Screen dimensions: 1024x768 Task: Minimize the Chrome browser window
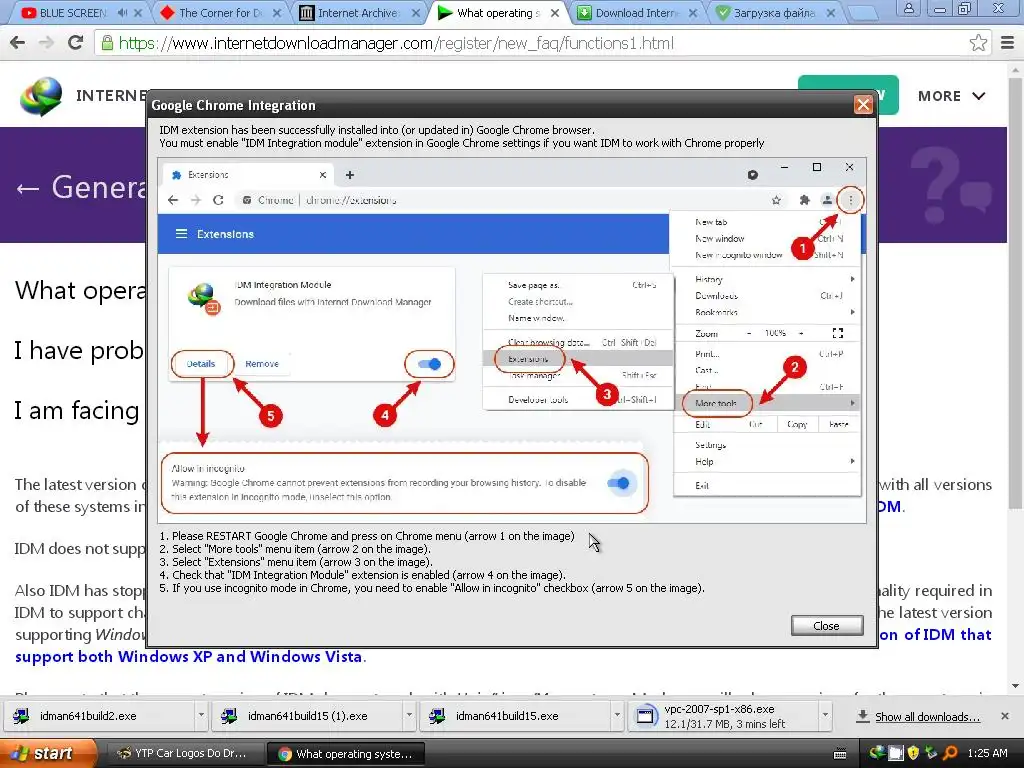point(939,9)
